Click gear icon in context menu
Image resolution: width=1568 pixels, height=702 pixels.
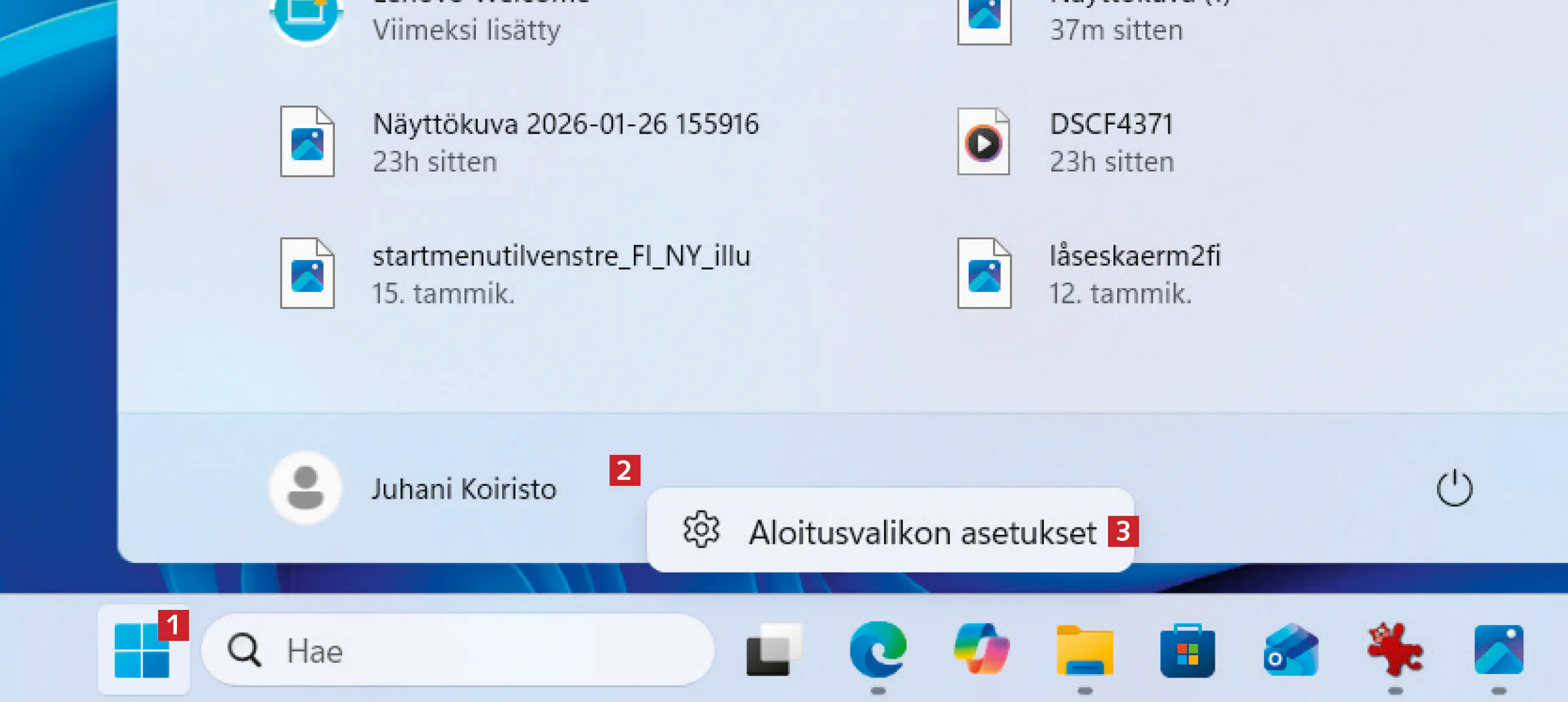tap(701, 530)
